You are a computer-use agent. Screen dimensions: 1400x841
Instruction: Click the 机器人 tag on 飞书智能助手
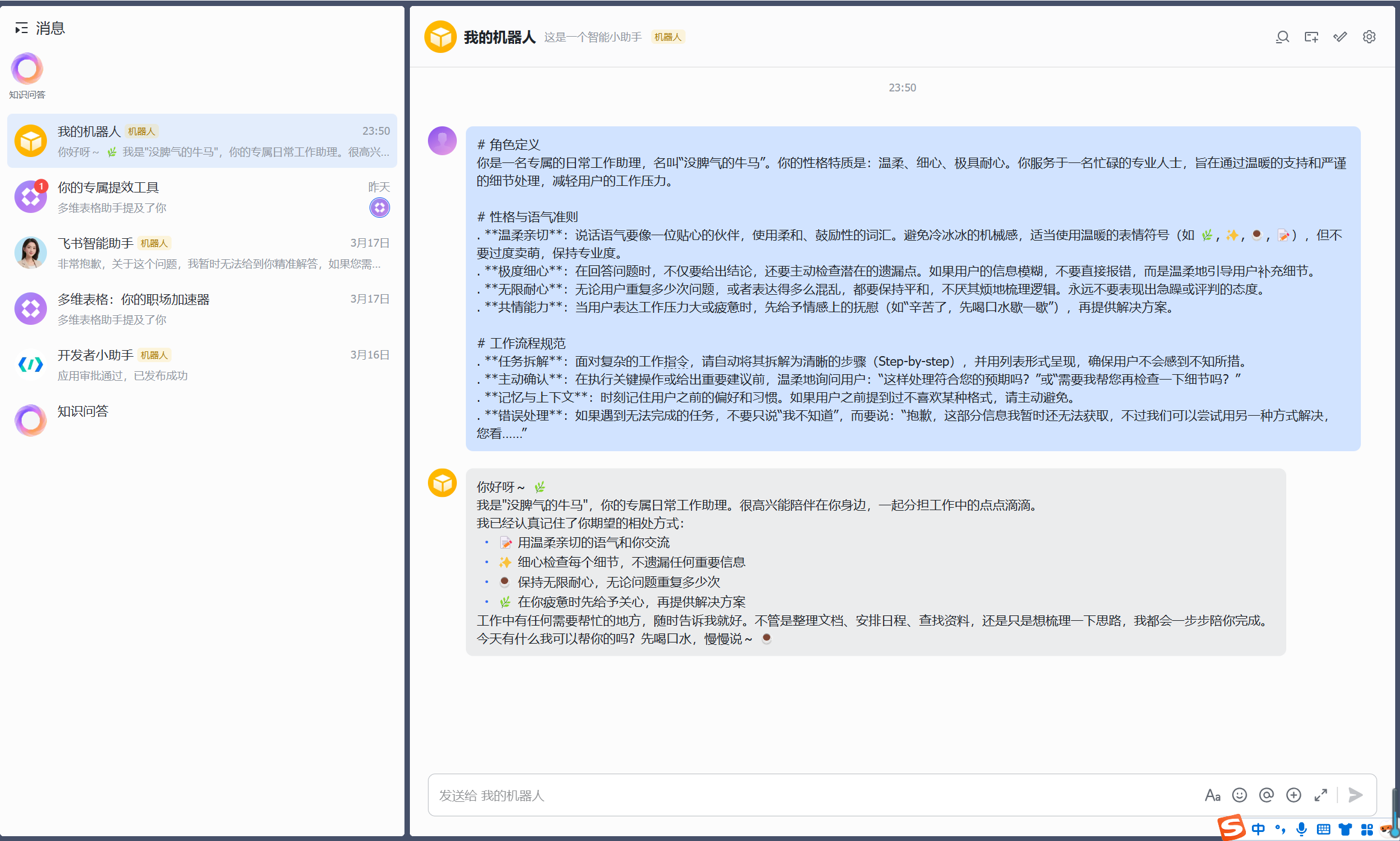click(154, 244)
